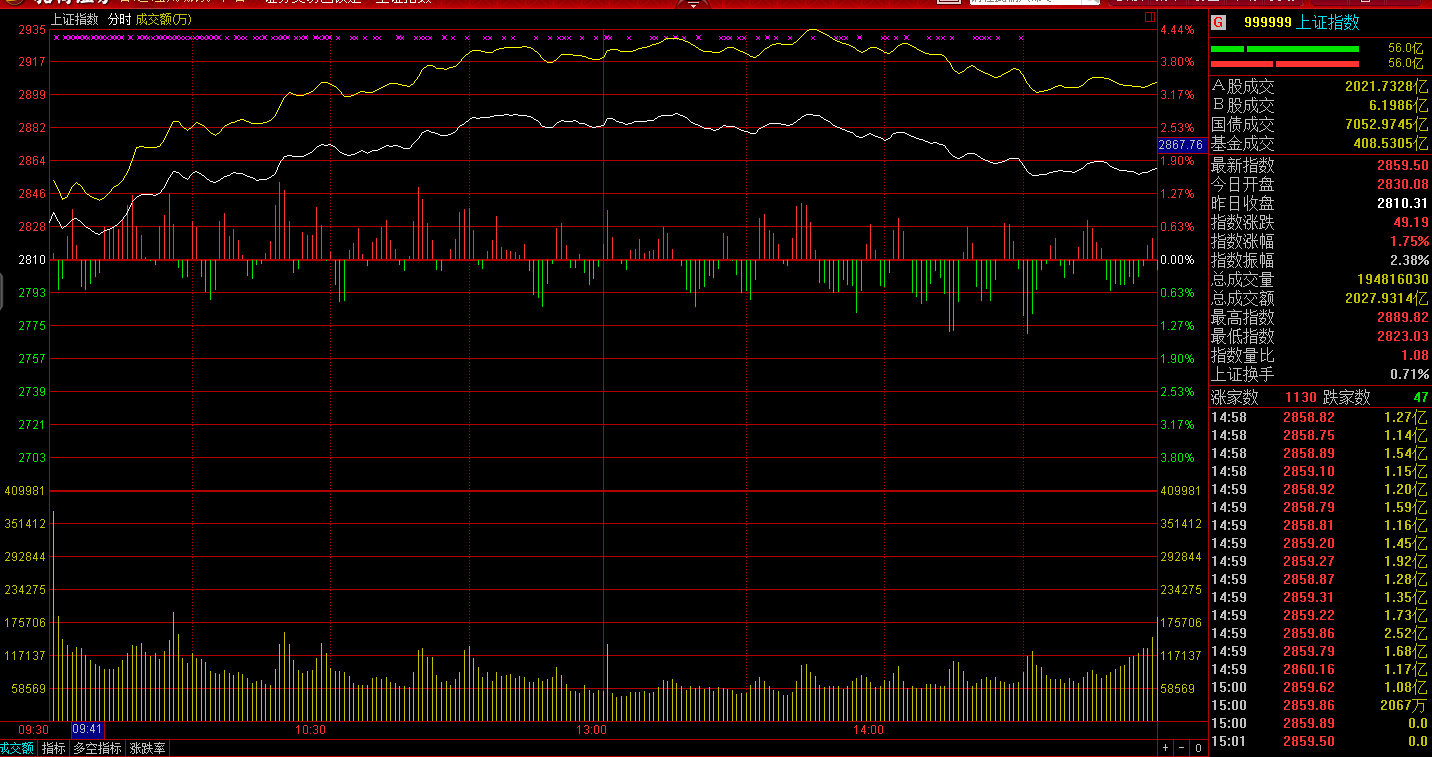The height and width of the screenshot is (757, 1432).
Task: Click the 上证指数 chart title label
Action: tap(75, 19)
